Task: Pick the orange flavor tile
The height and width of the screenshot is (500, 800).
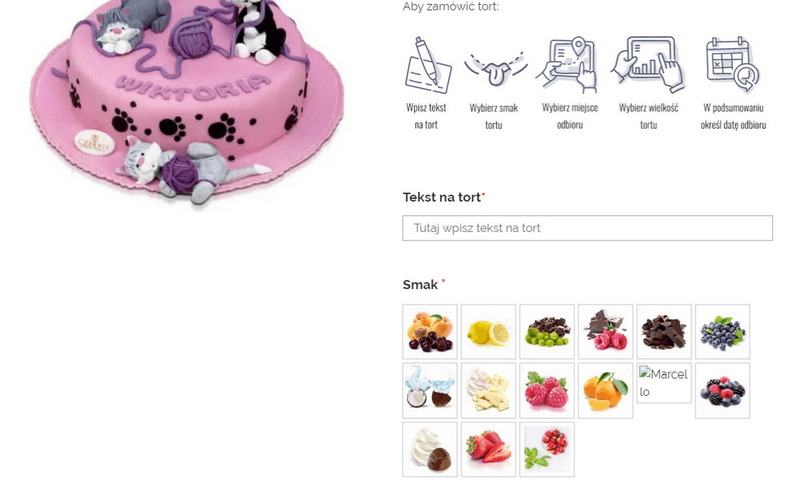Action: point(605,391)
